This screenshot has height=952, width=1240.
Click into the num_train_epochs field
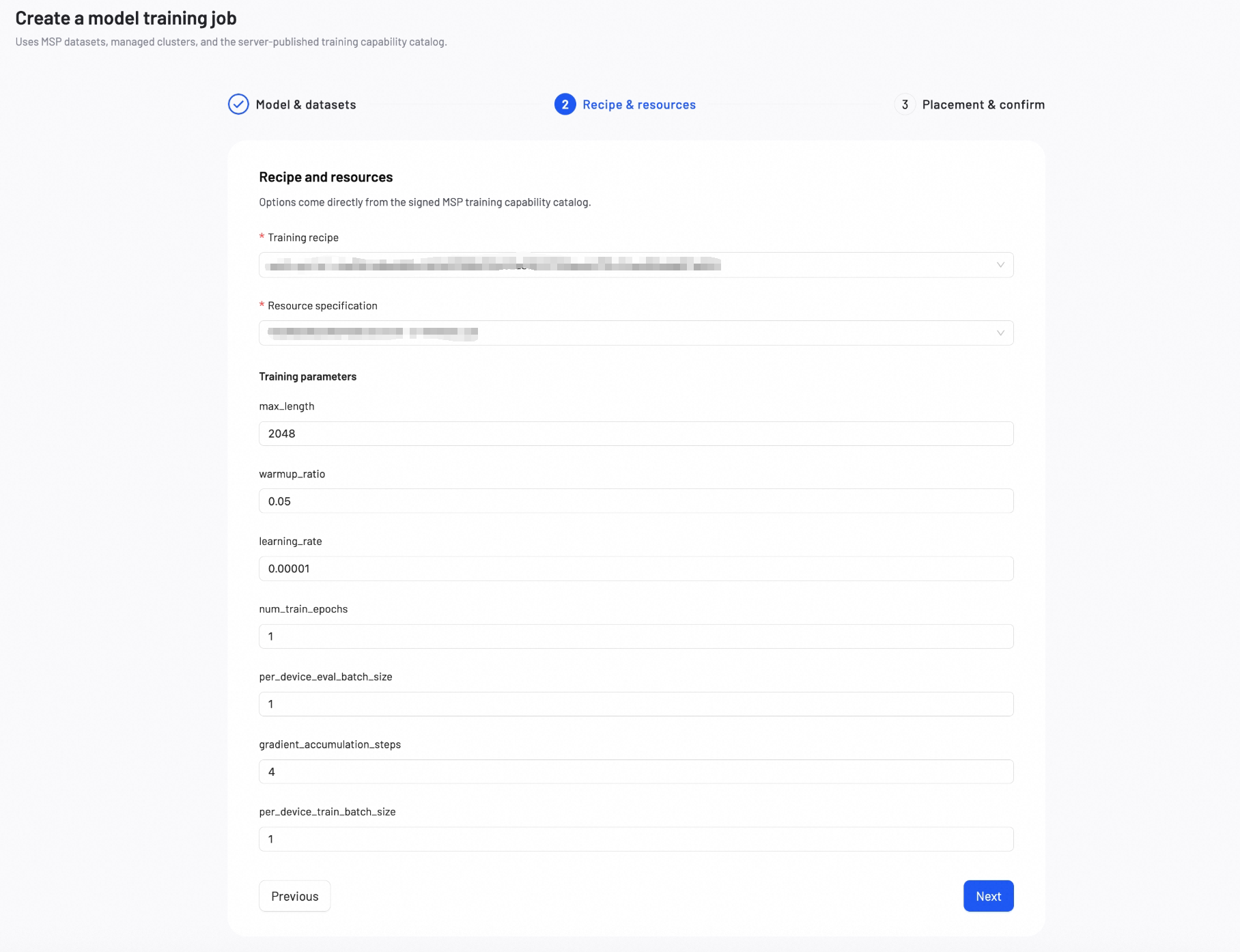636,636
